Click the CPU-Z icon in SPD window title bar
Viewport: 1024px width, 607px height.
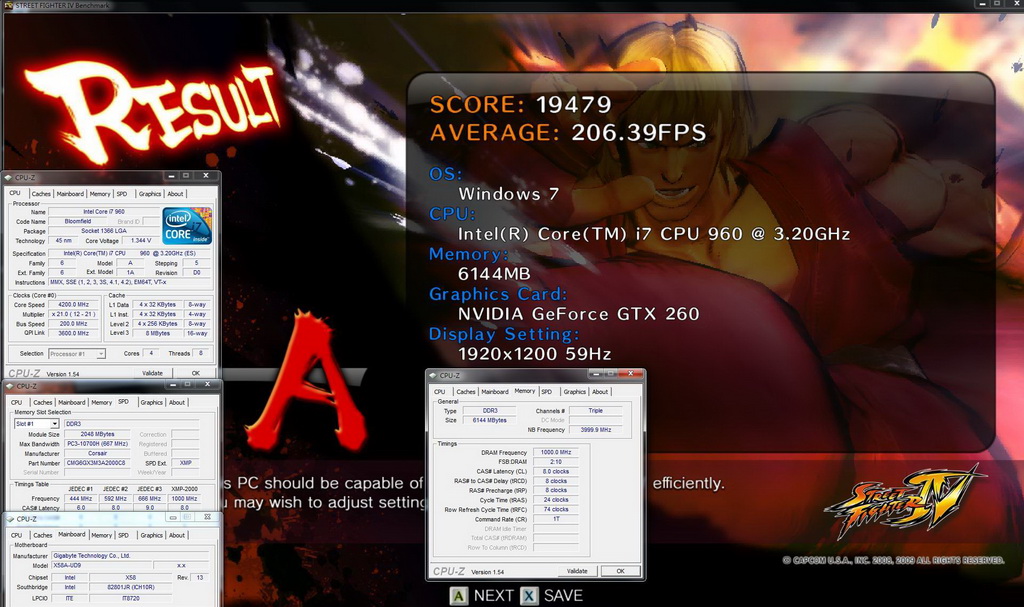pyautogui.click(x=9, y=386)
